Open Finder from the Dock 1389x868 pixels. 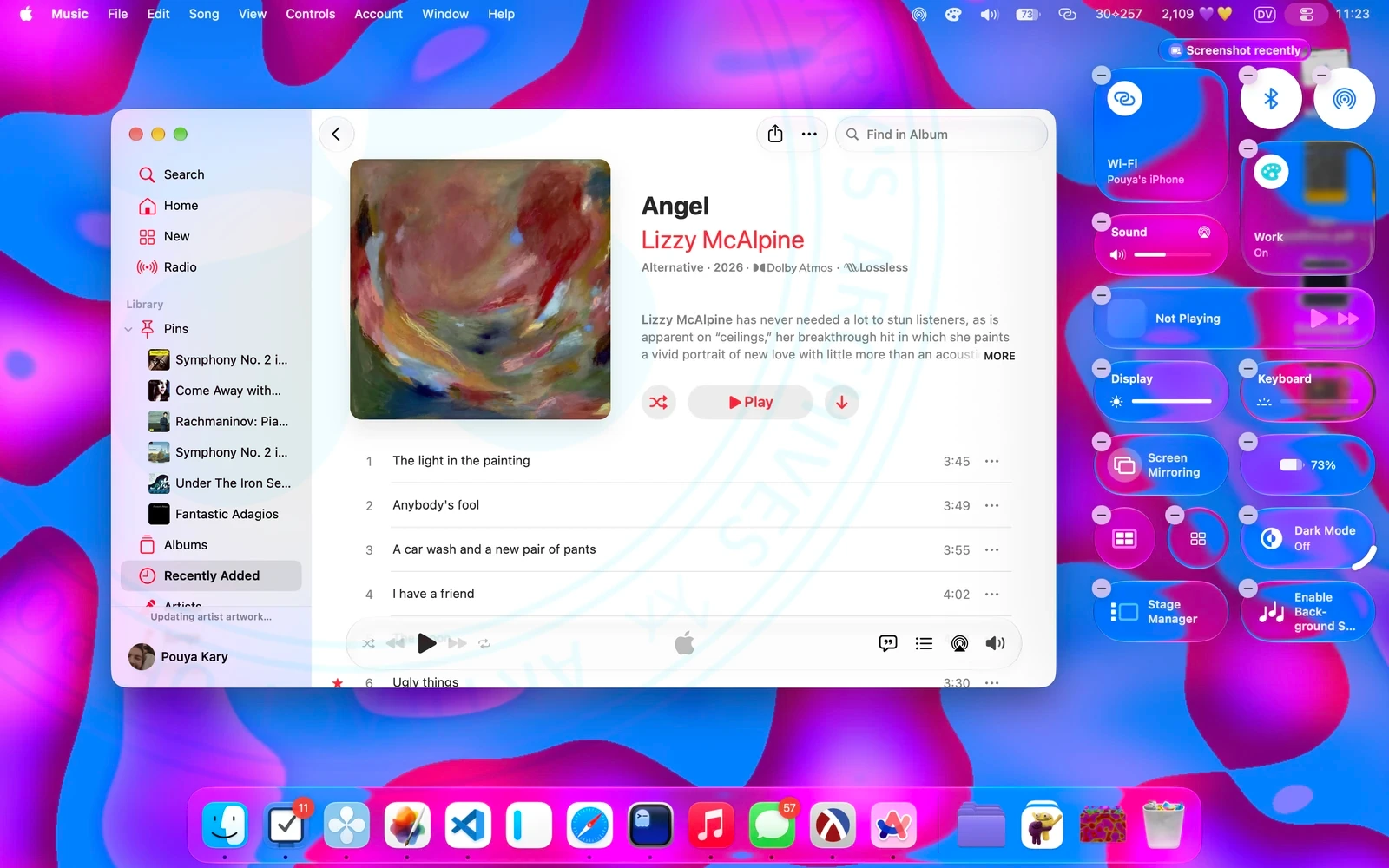225,825
